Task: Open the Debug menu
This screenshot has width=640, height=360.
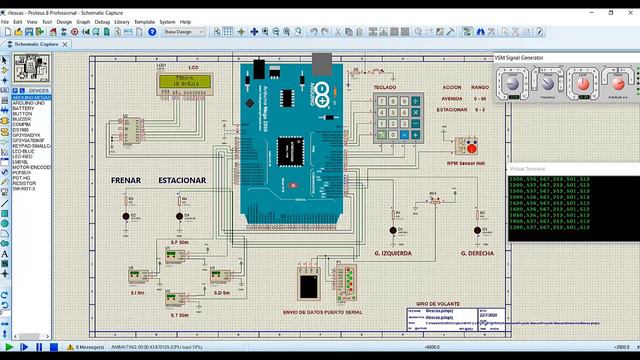Action: (102, 22)
